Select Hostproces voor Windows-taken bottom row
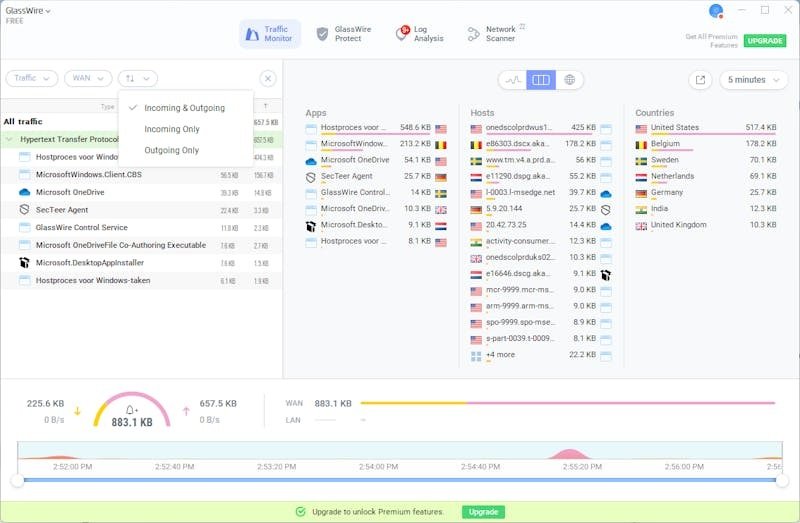The height and width of the screenshot is (523, 800). (141, 280)
